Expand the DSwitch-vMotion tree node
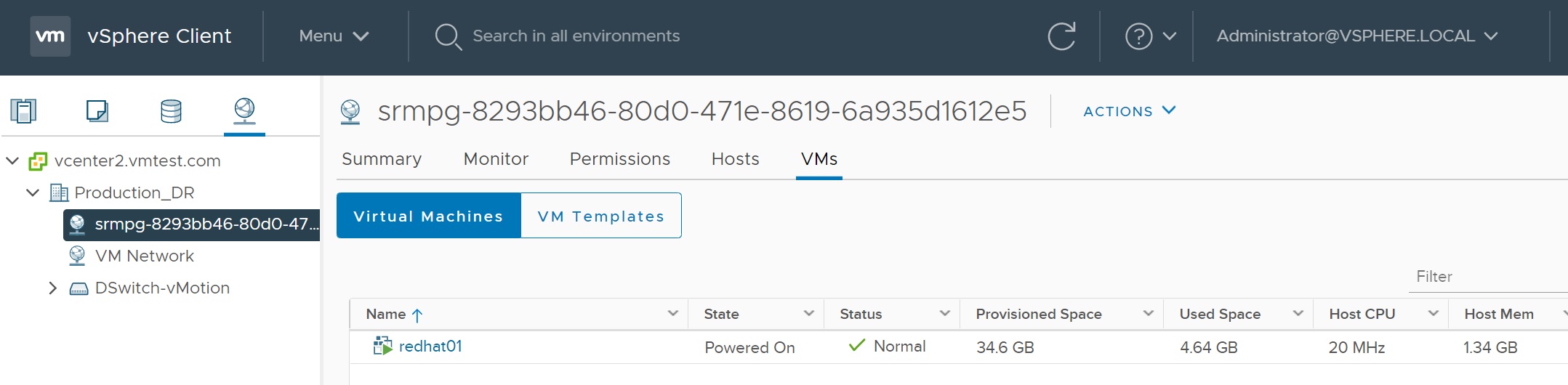This screenshot has height=385, width=1568. pyautogui.click(x=52, y=288)
